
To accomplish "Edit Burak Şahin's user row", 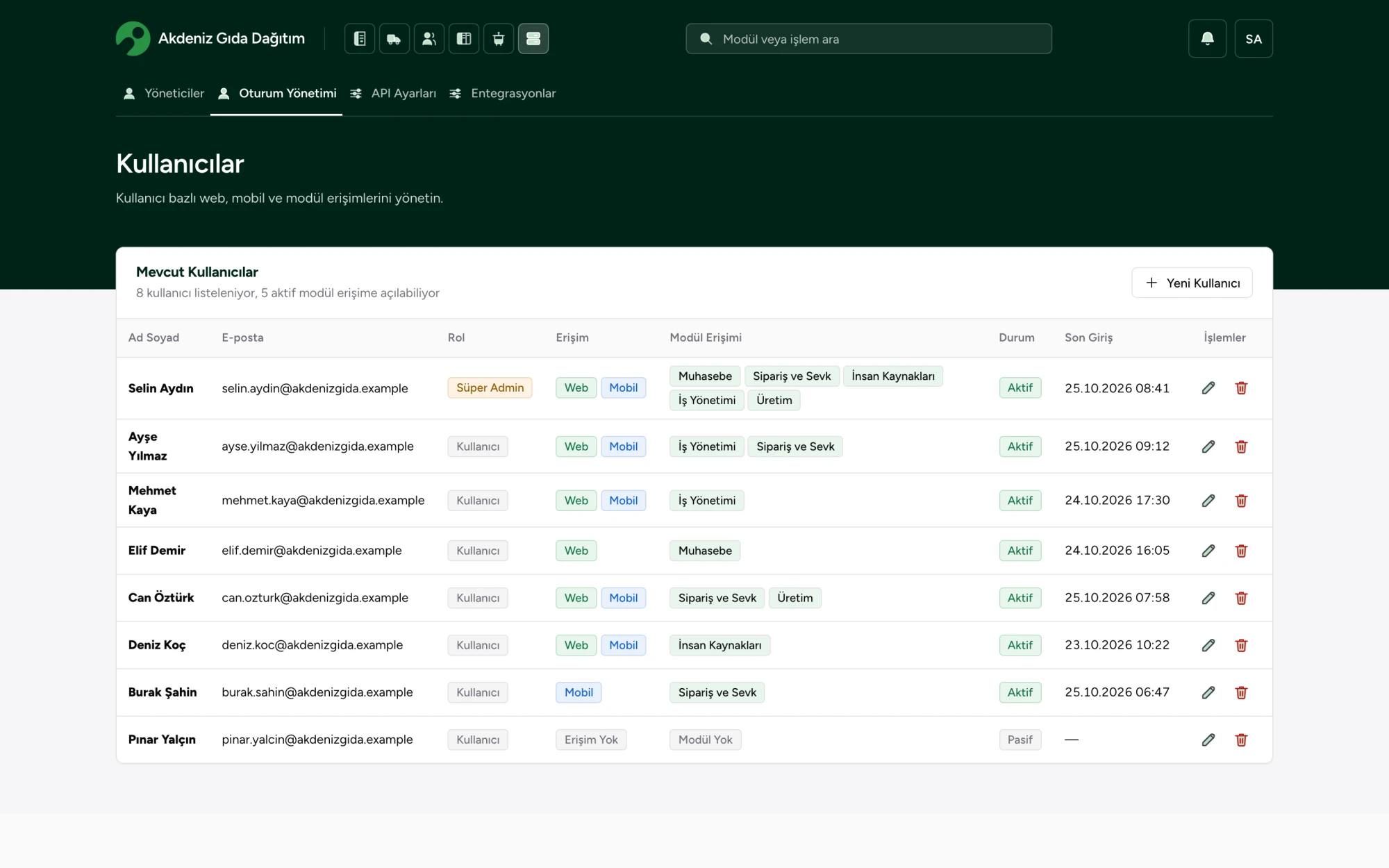I will coord(1208,692).
